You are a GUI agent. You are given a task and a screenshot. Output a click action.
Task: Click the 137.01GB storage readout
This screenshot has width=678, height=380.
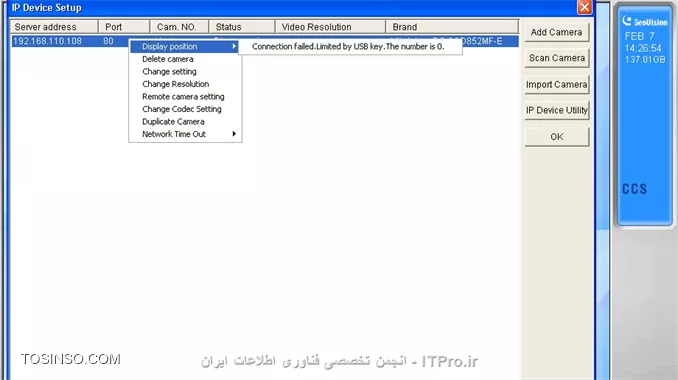coord(645,60)
